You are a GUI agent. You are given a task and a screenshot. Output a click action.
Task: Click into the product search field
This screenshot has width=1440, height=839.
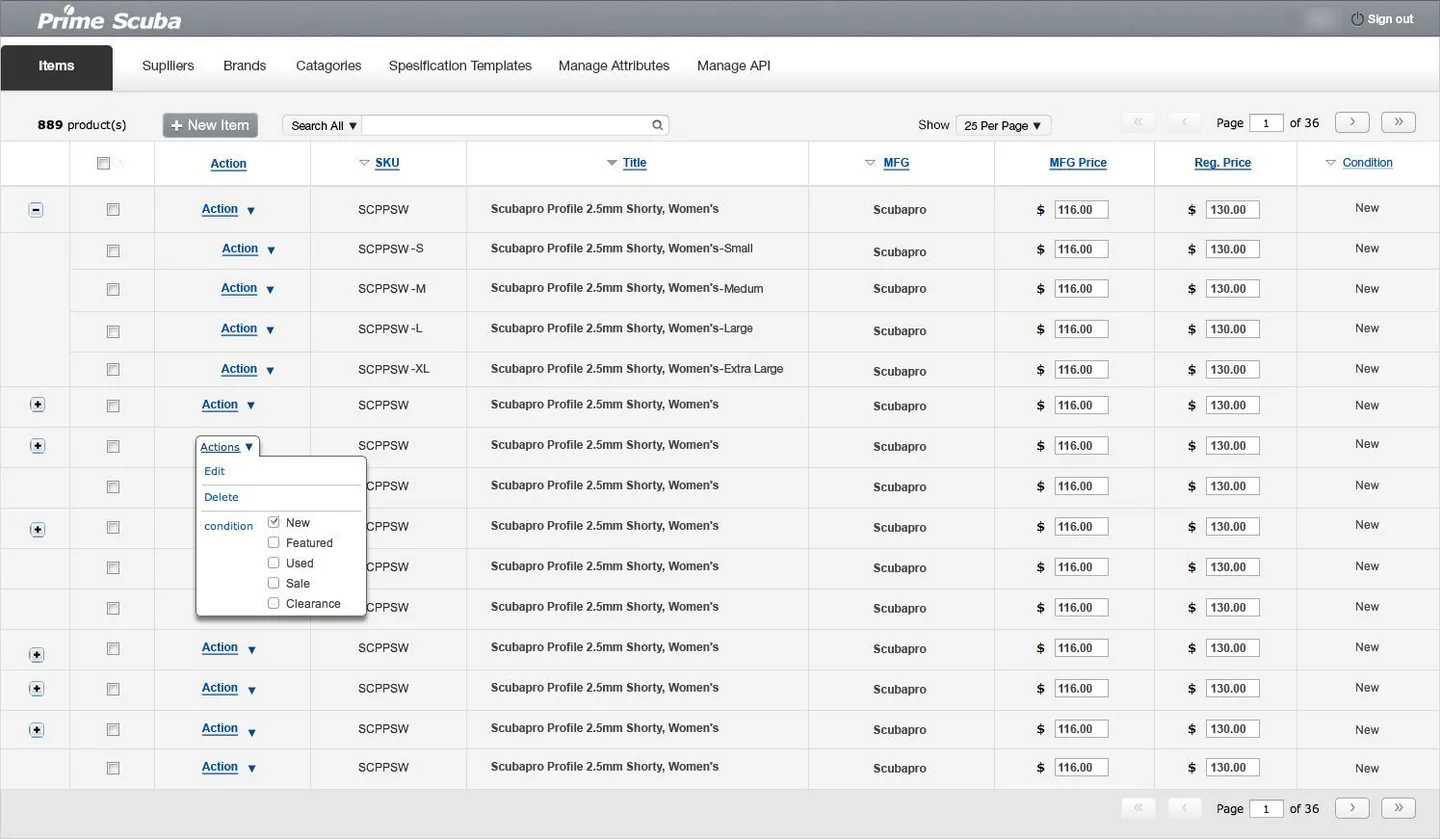[506, 125]
